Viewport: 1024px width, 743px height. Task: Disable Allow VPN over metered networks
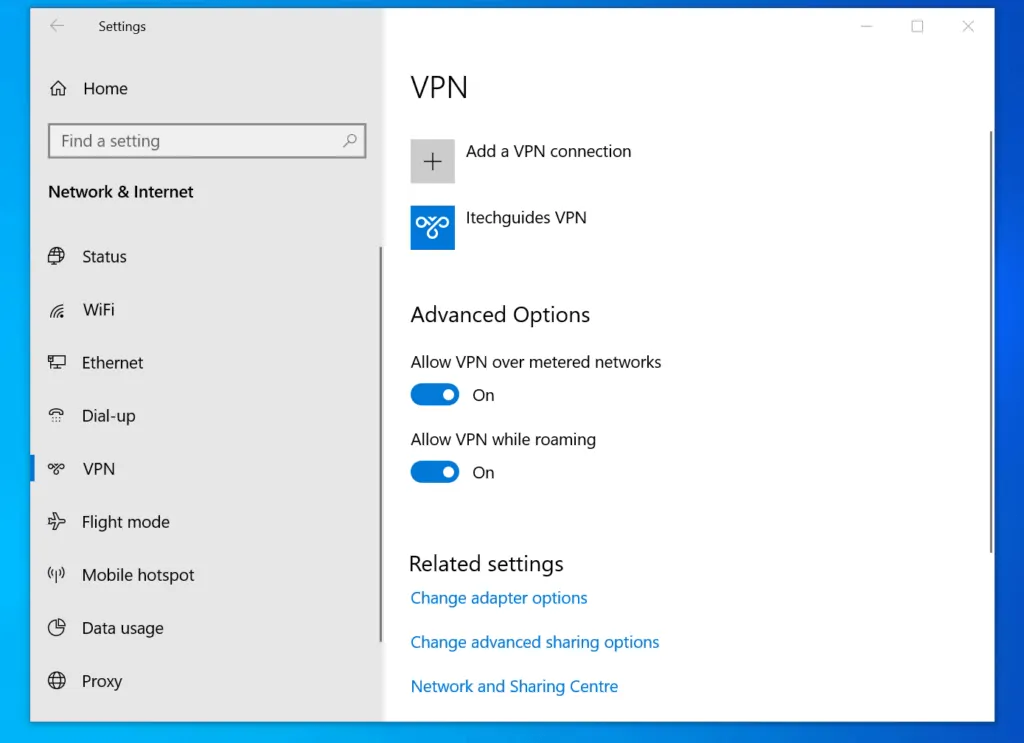pyautogui.click(x=434, y=394)
